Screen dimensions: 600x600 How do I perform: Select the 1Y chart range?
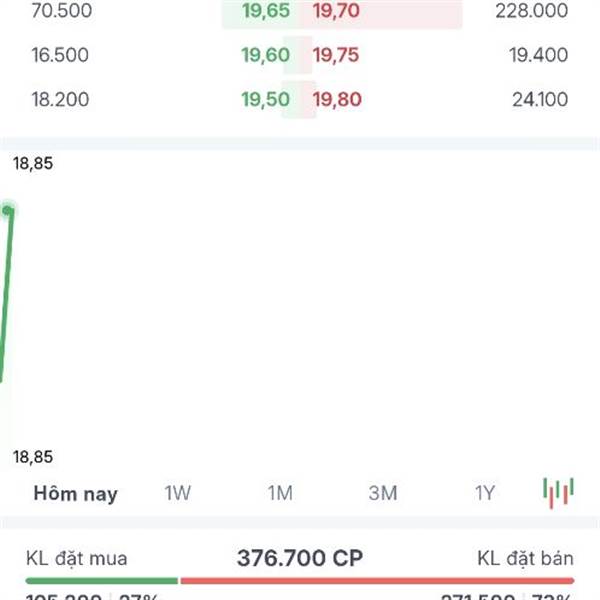pyautogui.click(x=485, y=493)
